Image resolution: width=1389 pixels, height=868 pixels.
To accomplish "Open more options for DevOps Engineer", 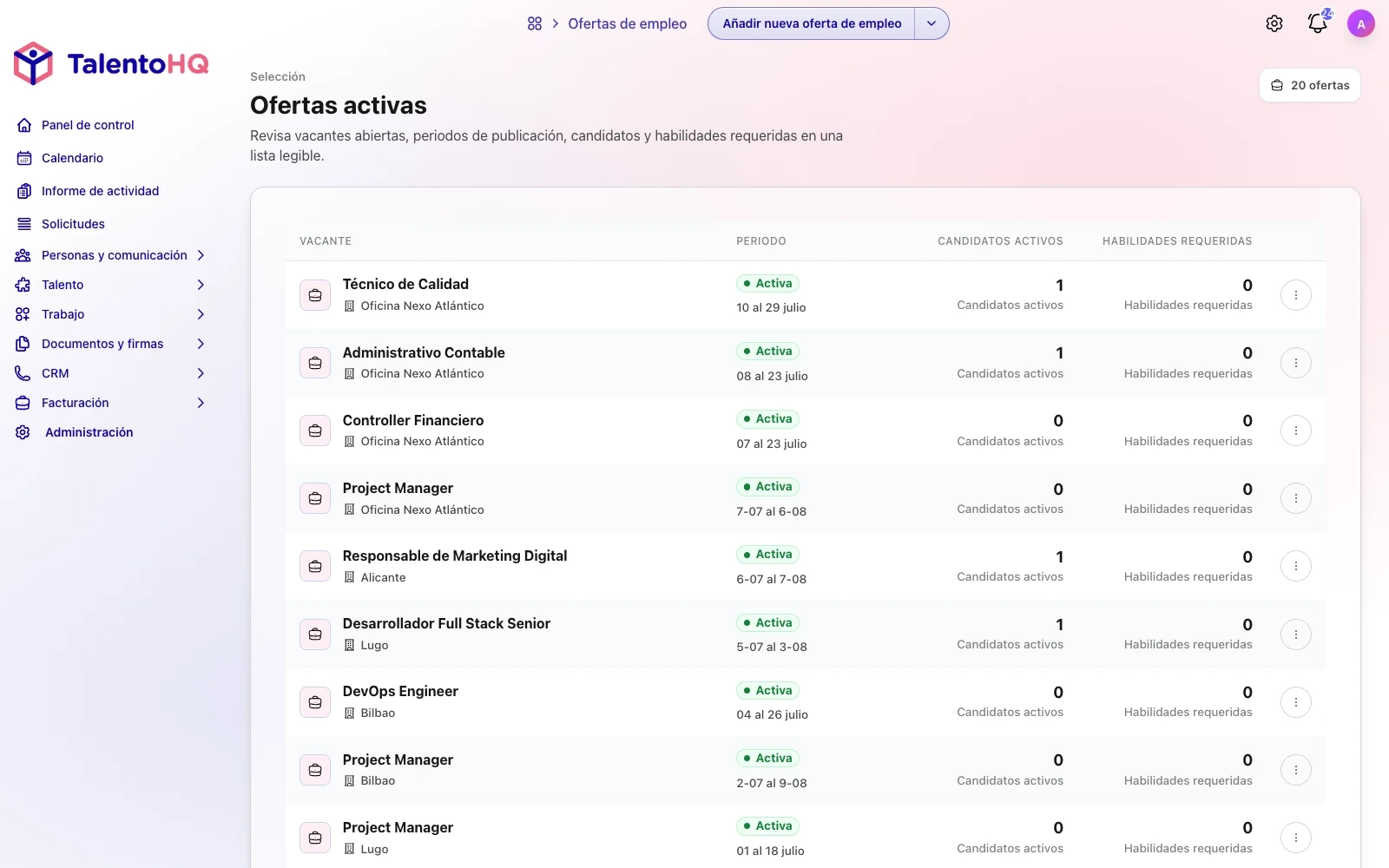I will tap(1296, 702).
